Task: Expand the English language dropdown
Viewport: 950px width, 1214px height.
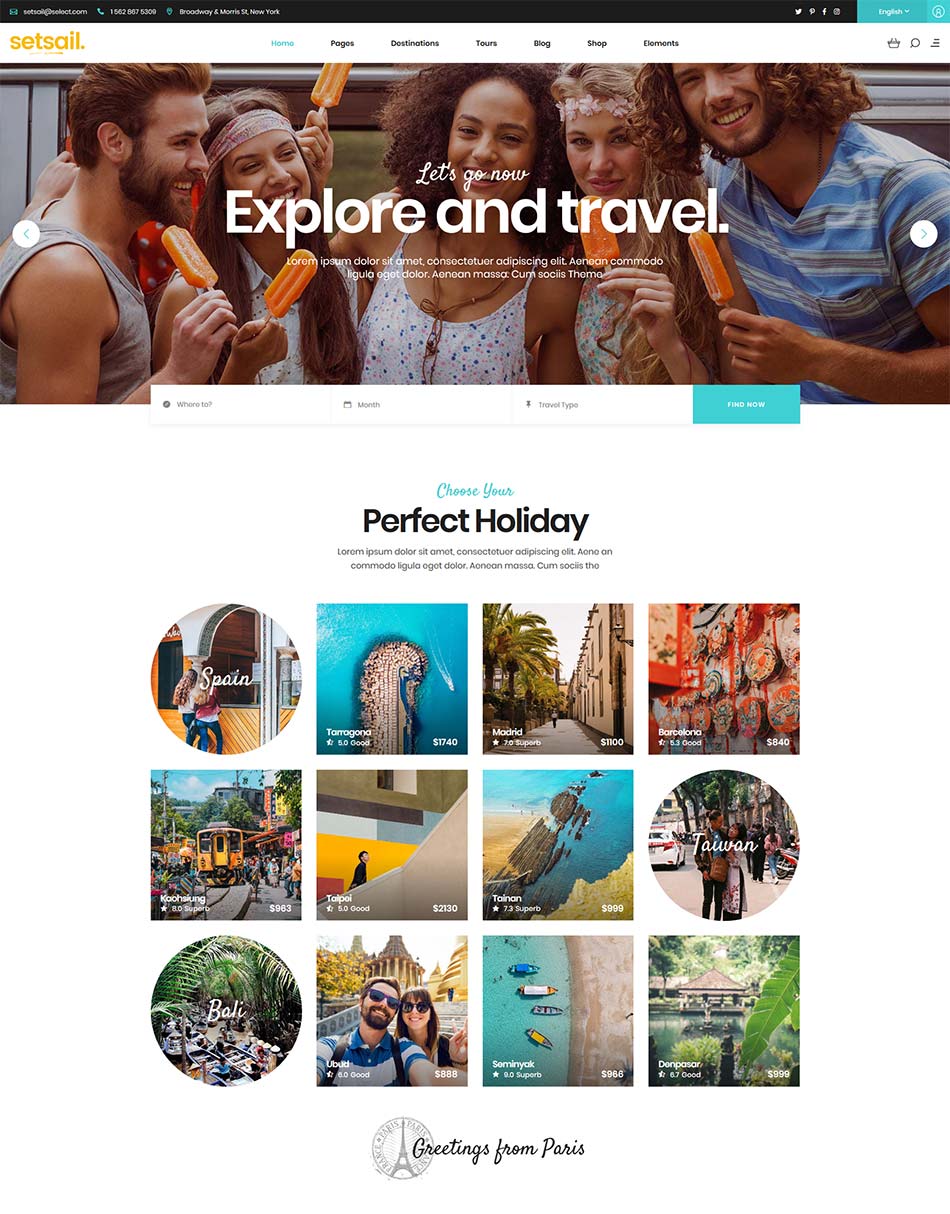Action: 892,11
